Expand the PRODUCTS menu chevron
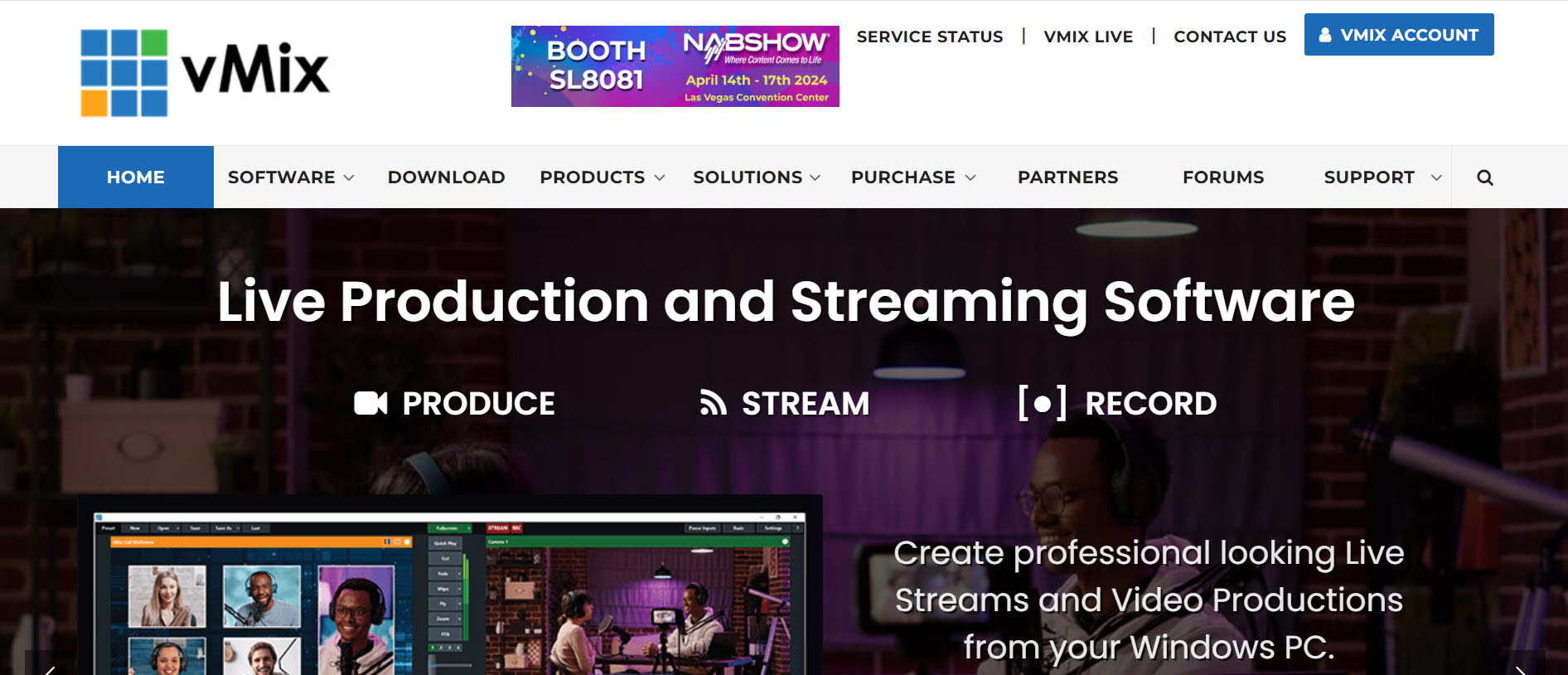Image resolution: width=1568 pixels, height=675 pixels. point(660,177)
